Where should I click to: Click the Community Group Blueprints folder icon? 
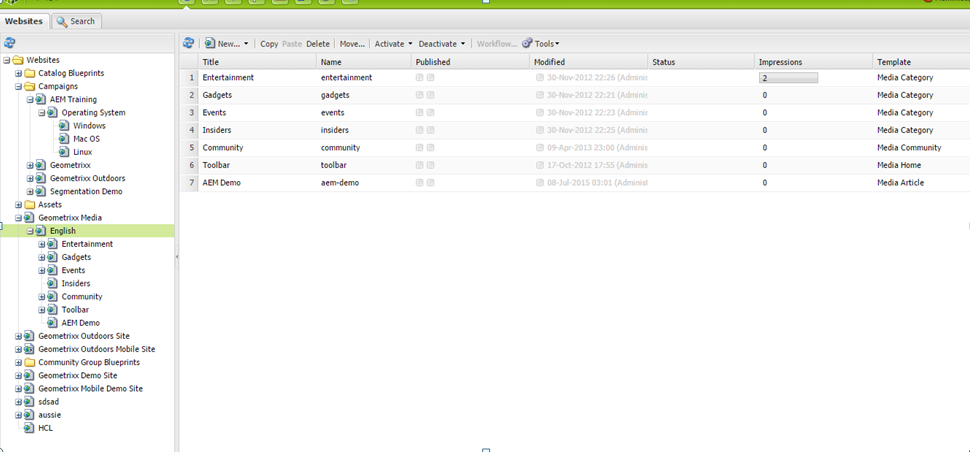(x=29, y=362)
